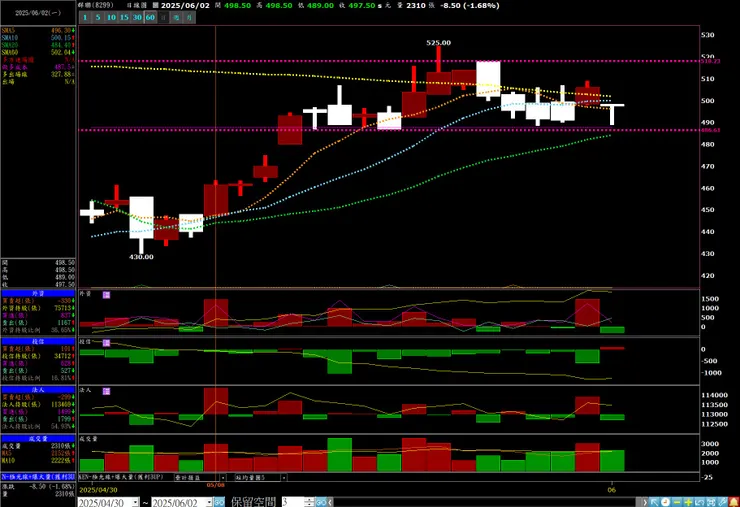Open the start date 2025/04/30 dropdown arrow
This screenshot has height=507, width=740.
[x=135, y=502]
